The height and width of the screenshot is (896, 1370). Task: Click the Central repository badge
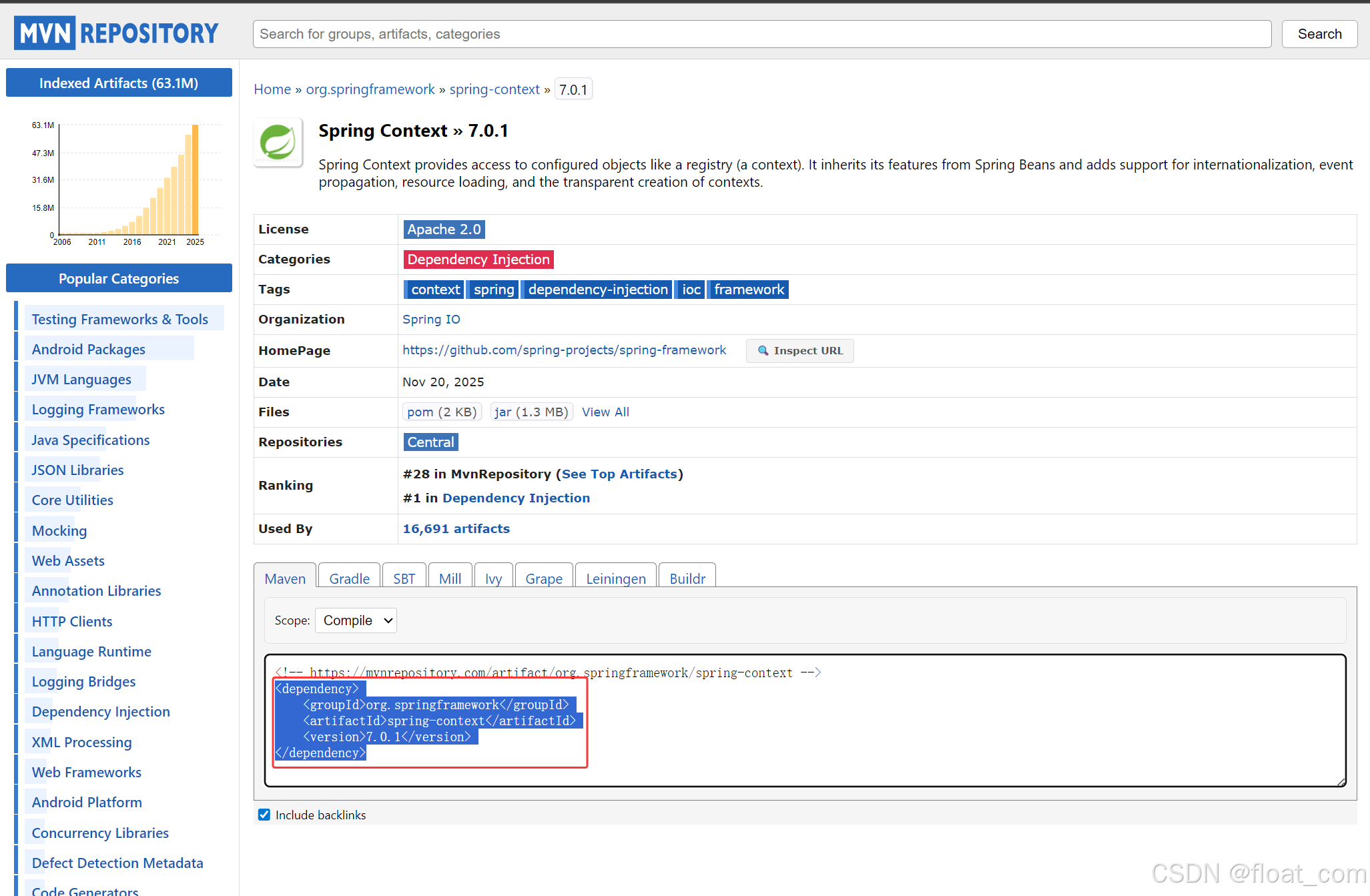(430, 442)
